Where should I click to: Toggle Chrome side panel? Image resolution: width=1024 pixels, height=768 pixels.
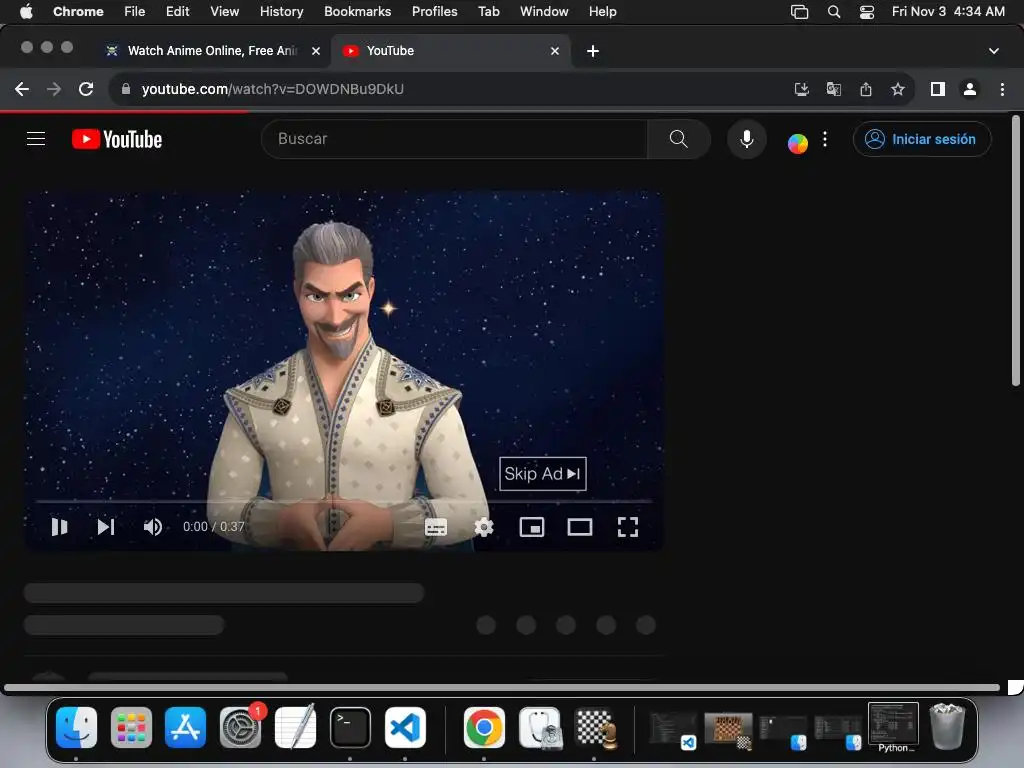click(x=938, y=89)
